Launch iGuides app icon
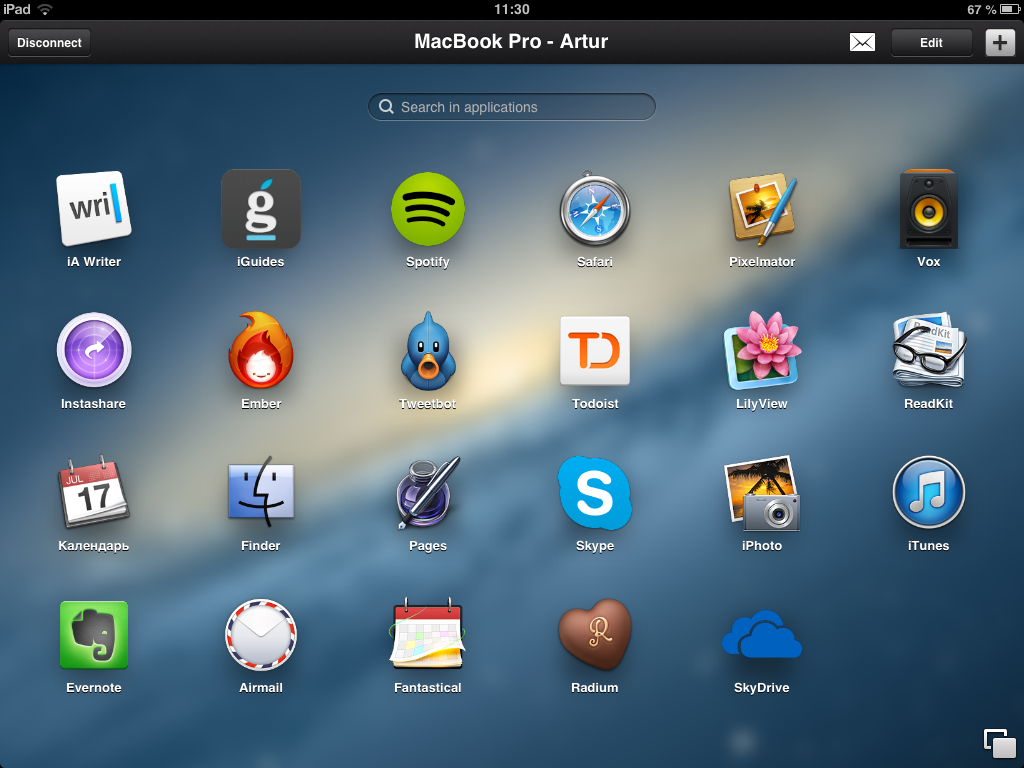Image resolution: width=1024 pixels, height=768 pixels. click(261, 208)
